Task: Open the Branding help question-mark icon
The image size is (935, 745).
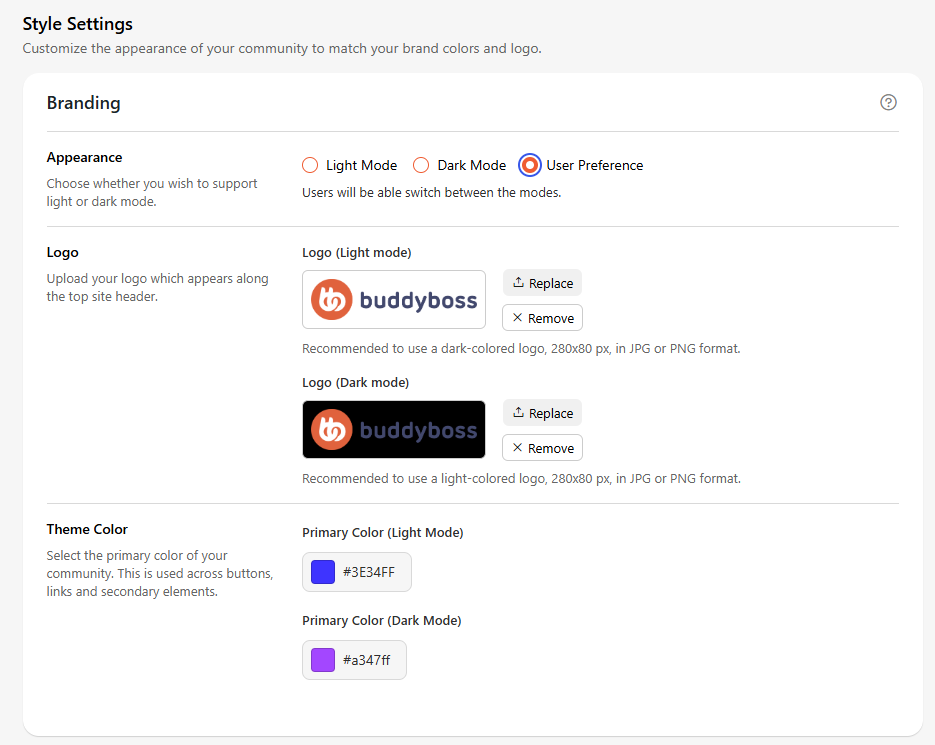Action: coord(888,103)
